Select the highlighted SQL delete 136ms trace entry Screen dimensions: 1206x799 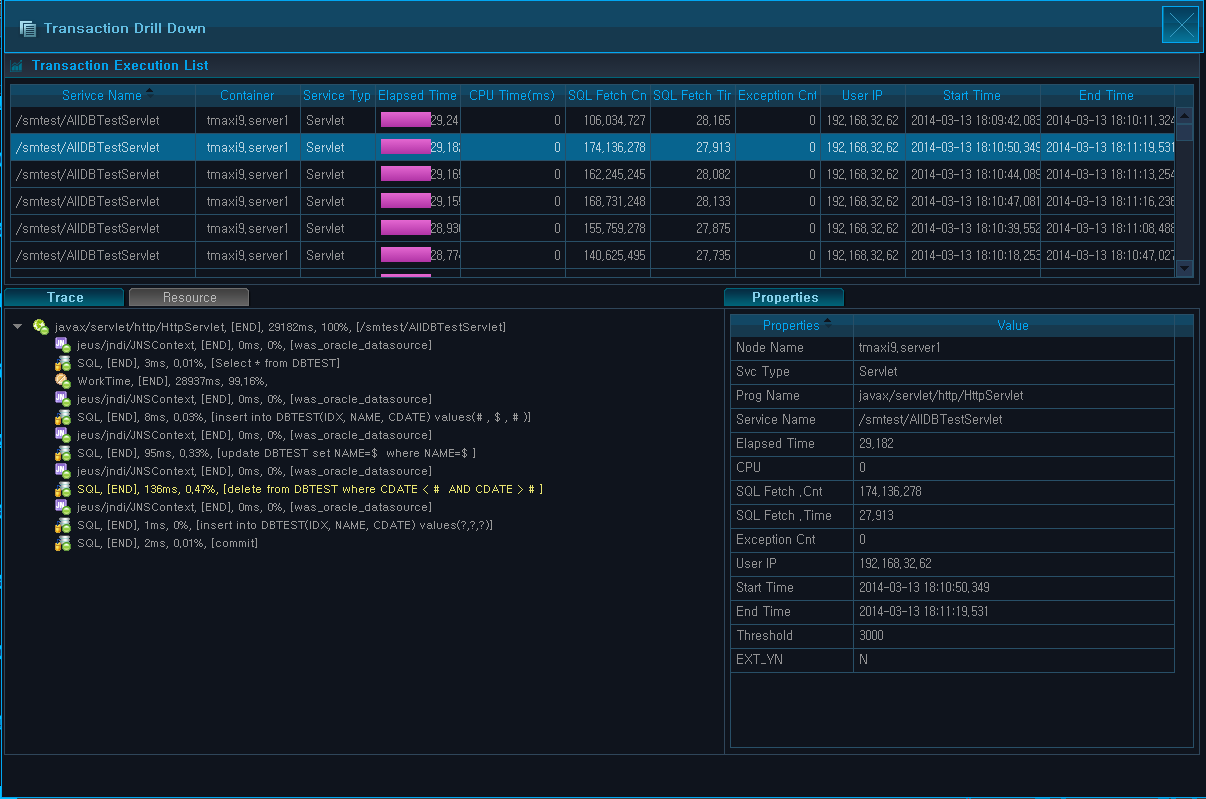click(310, 489)
